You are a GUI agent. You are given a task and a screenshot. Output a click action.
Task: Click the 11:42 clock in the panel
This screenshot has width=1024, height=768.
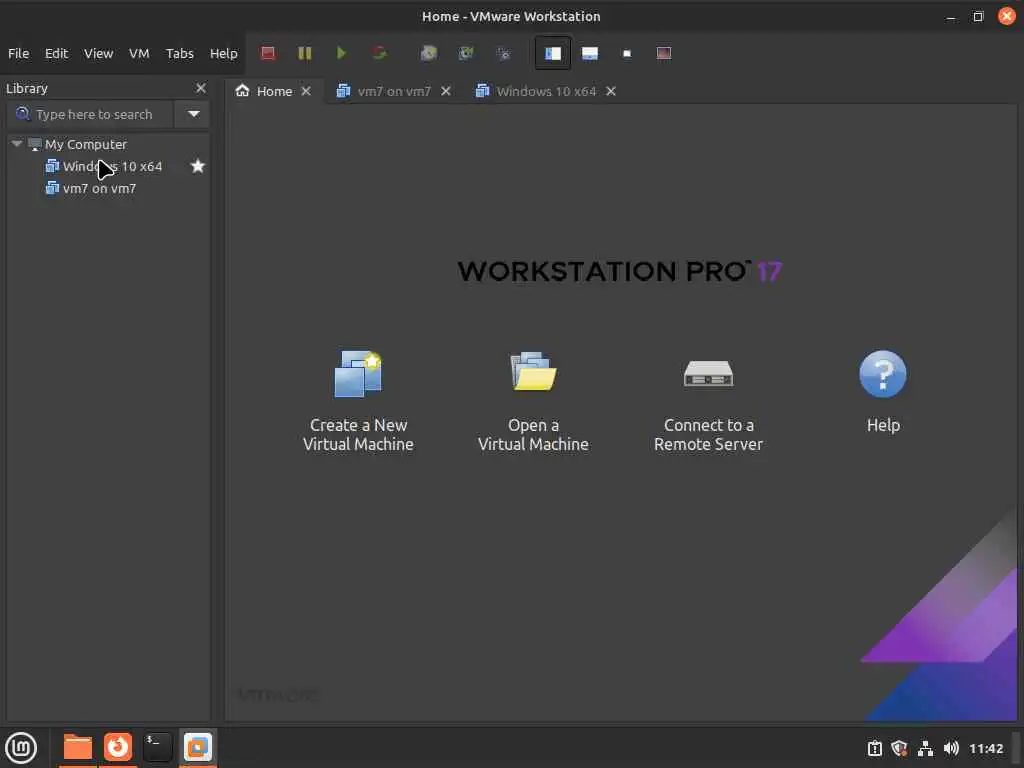coord(985,748)
